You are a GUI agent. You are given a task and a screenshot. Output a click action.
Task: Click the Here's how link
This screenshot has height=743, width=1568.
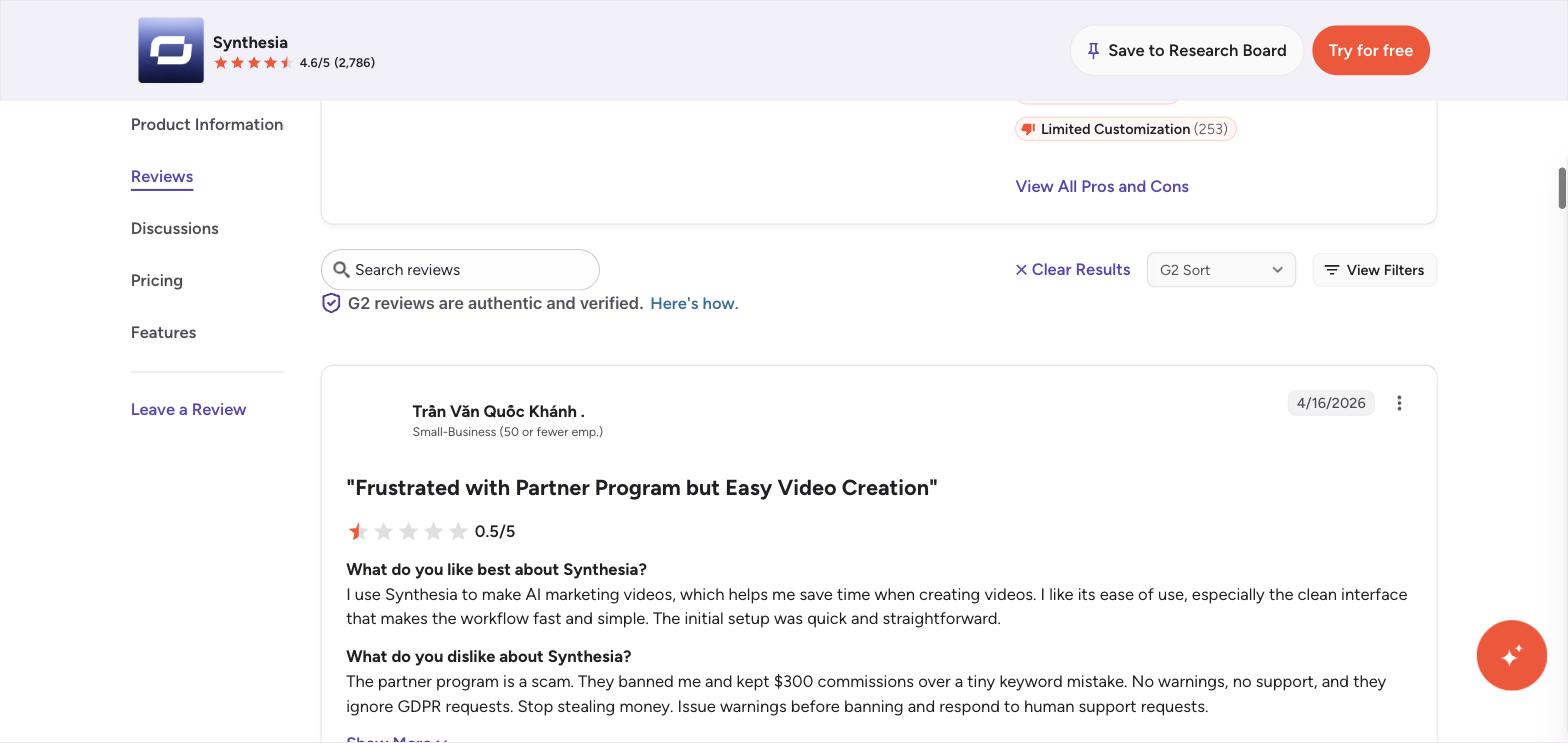point(694,303)
